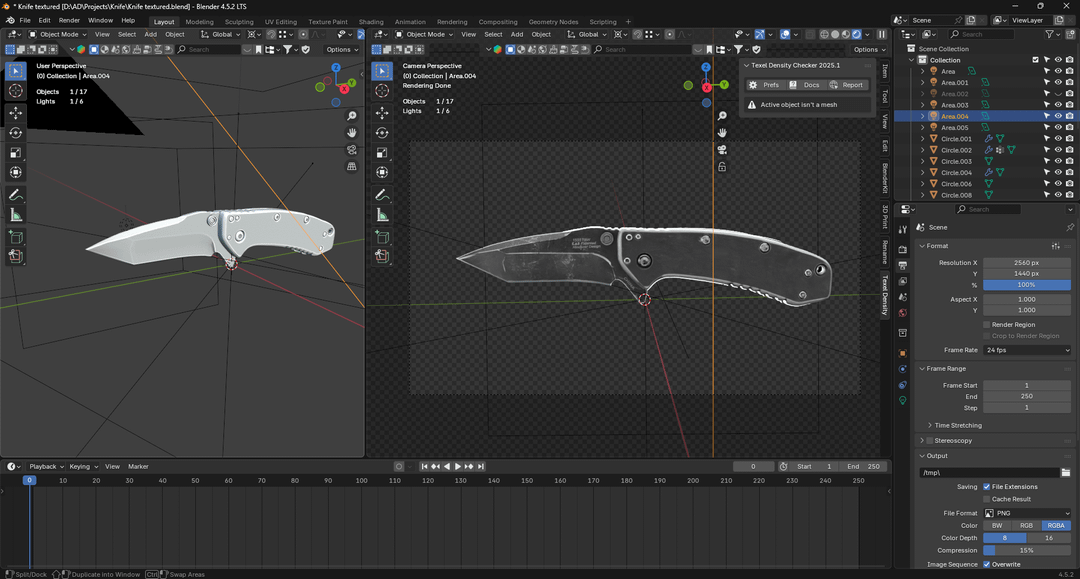Click the Add Cube tool in right viewport
This screenshot has height=579, width=1080.
[382, 237]
